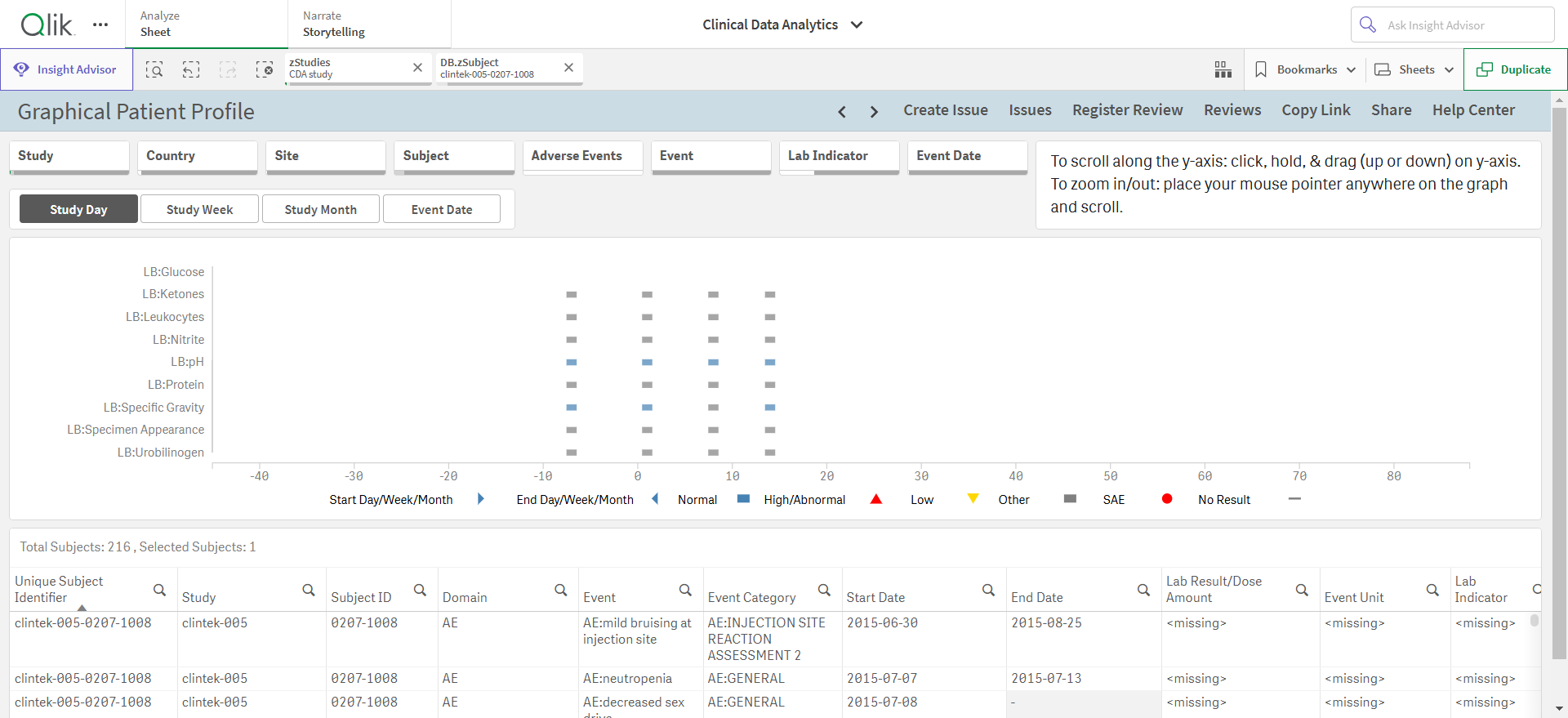Switch timeline to Study Week
This screenshot has height=718, width=1568.
tap(199, 209)
